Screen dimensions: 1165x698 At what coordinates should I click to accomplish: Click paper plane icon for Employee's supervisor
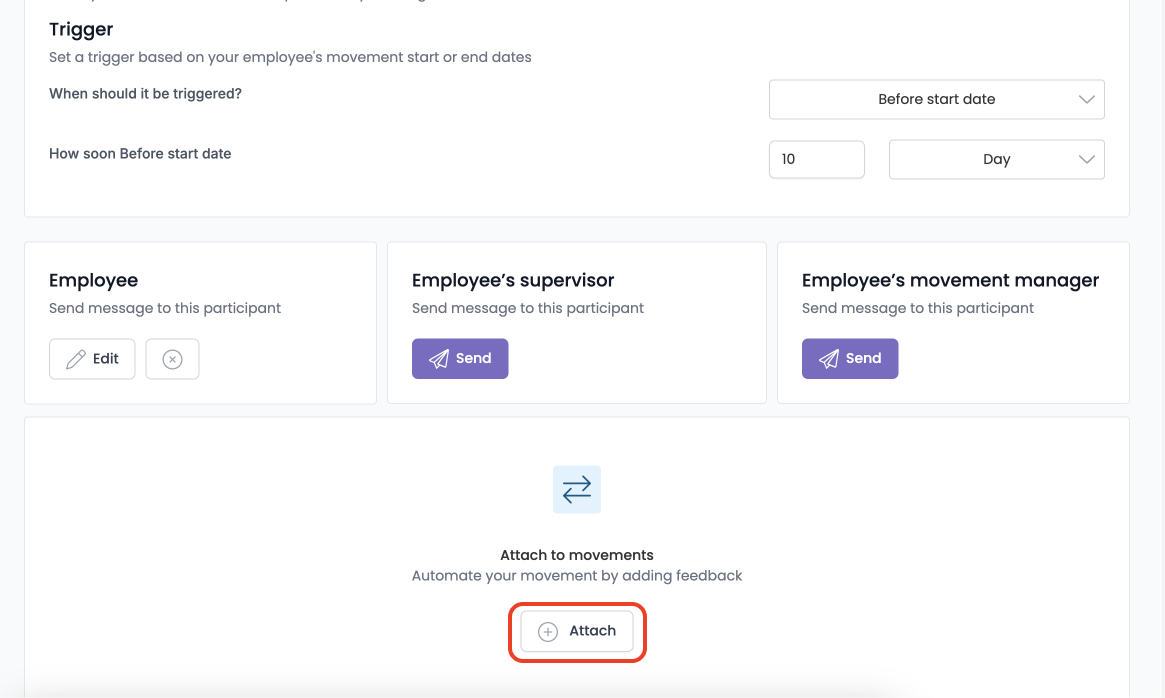[x=439, y=359]
